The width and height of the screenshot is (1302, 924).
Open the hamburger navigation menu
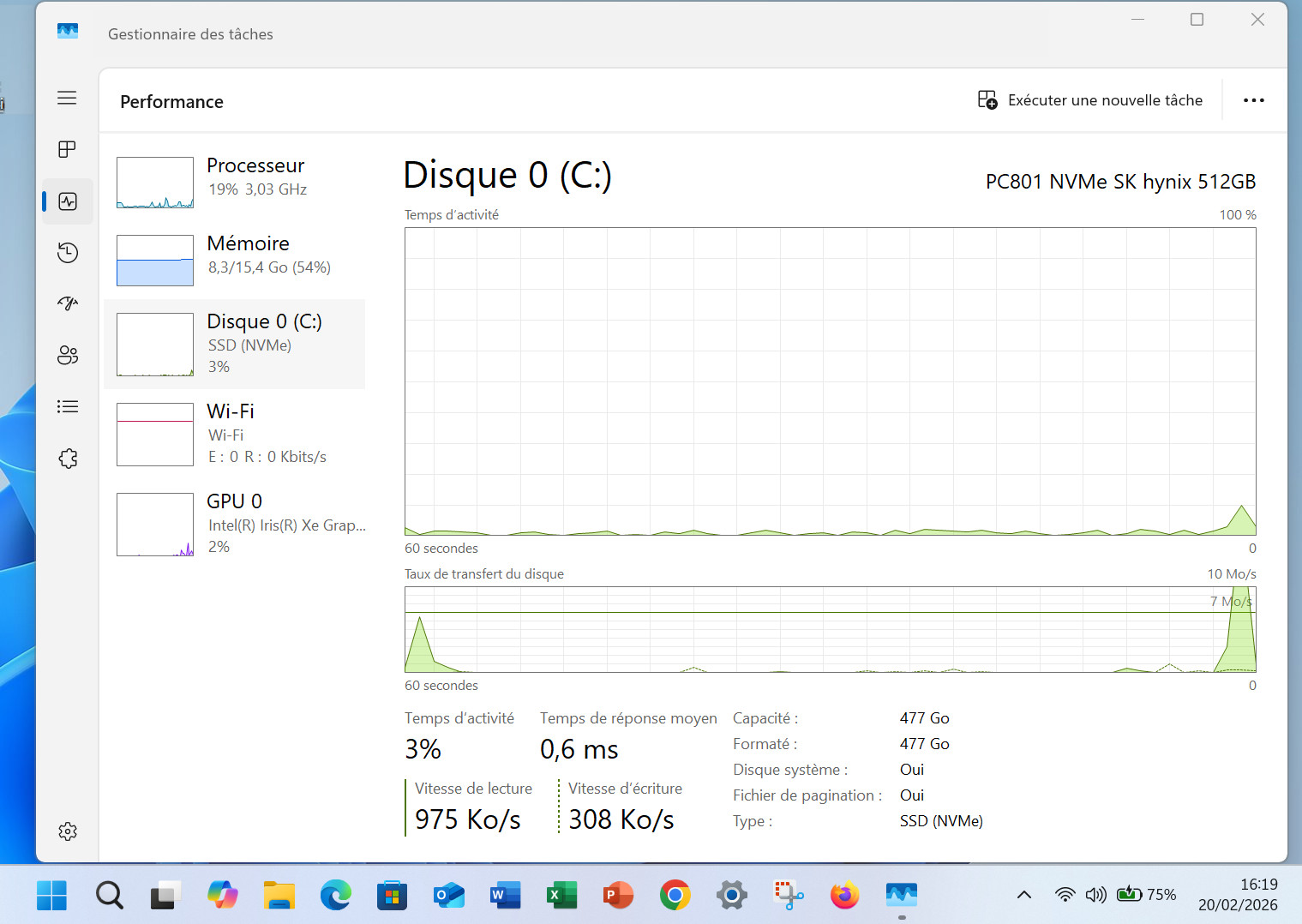pyautogui.click(x=67, y=98)
